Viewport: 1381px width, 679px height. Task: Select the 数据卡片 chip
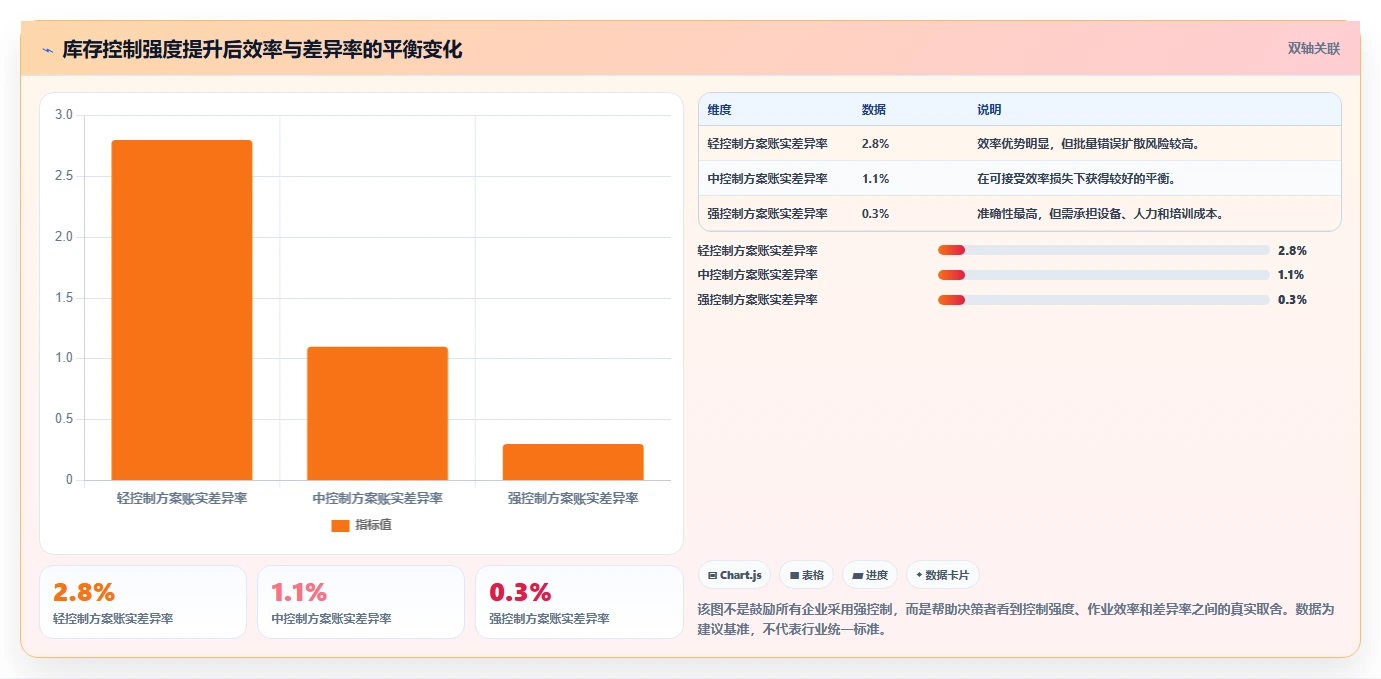tap(943, 575)
